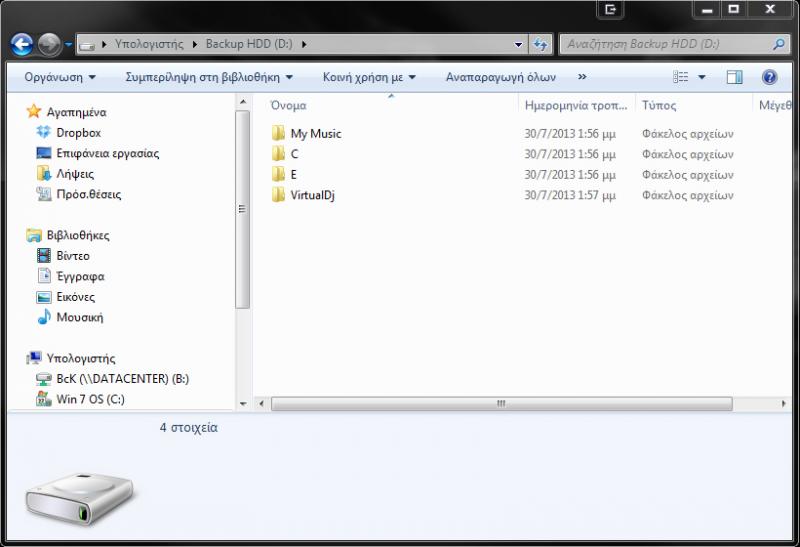The image size is (800, 547).
Task: Open Dropbox from favorites
Action: coord(79,133)
